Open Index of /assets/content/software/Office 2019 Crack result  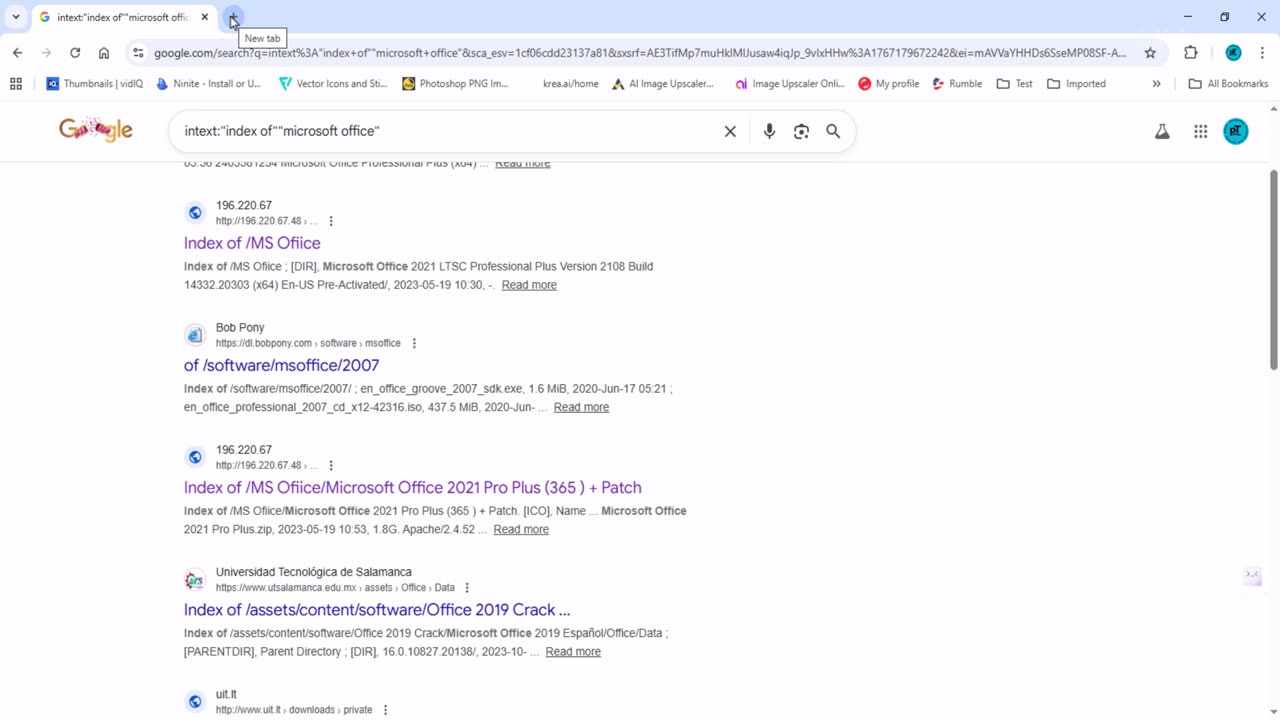click(x=377, y=609)
